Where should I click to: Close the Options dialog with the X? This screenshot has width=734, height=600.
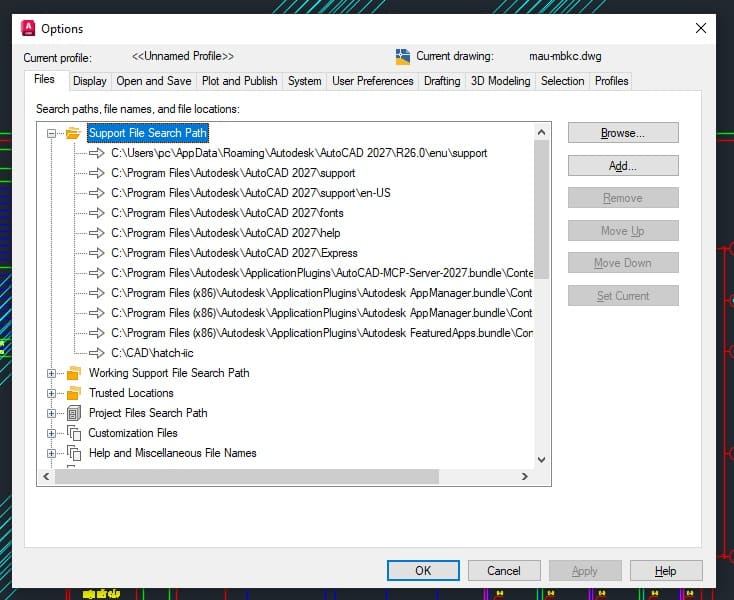tap(701, 28)
